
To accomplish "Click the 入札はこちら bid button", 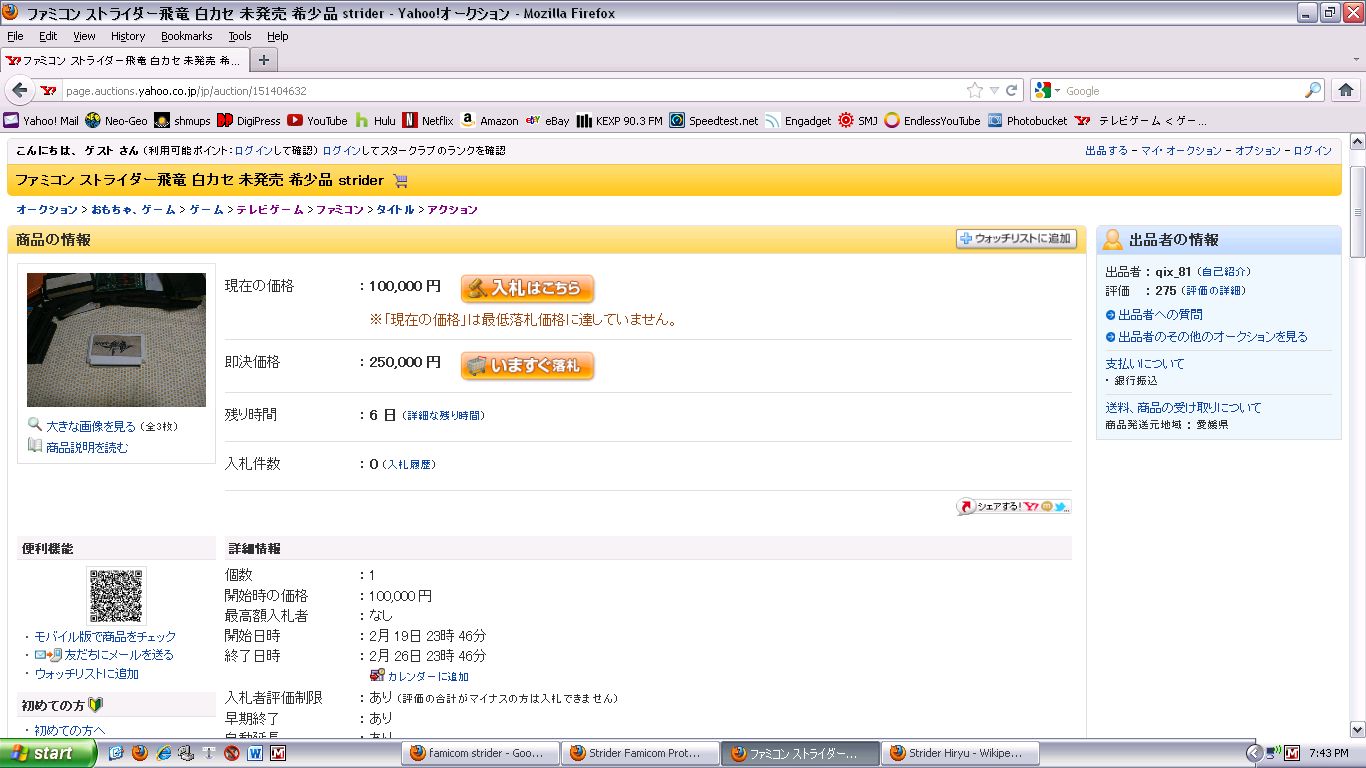I will pos(527,288).
